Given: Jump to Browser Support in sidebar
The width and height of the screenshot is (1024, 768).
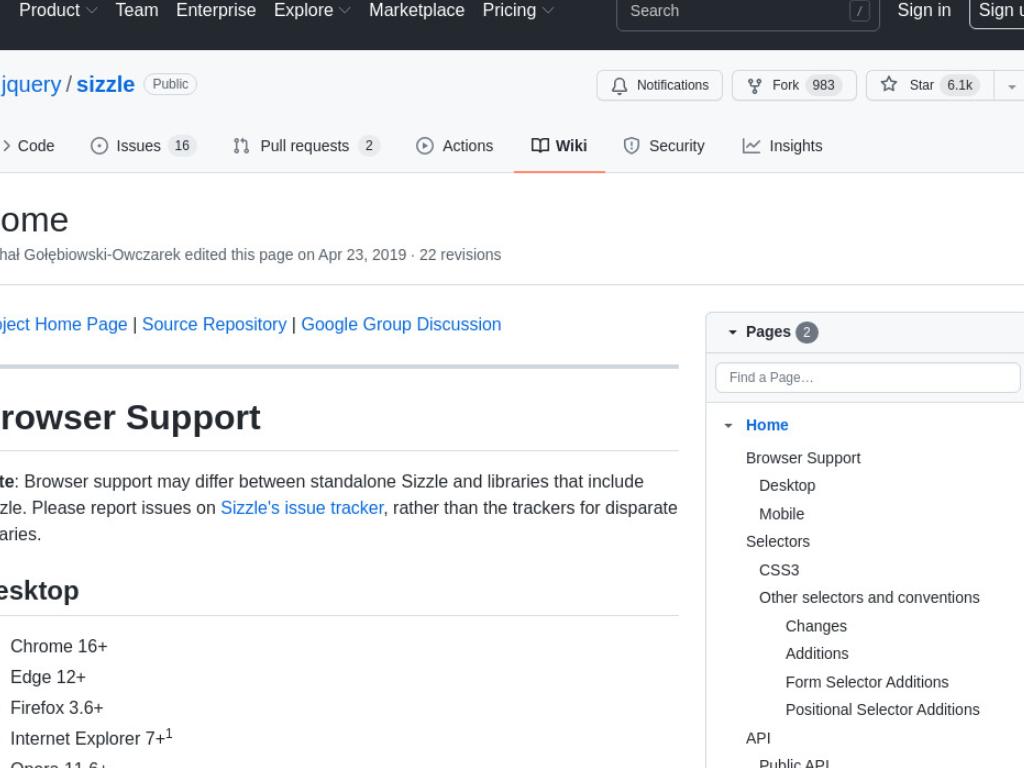Looking at the screenshot, I should pos(803,458).
